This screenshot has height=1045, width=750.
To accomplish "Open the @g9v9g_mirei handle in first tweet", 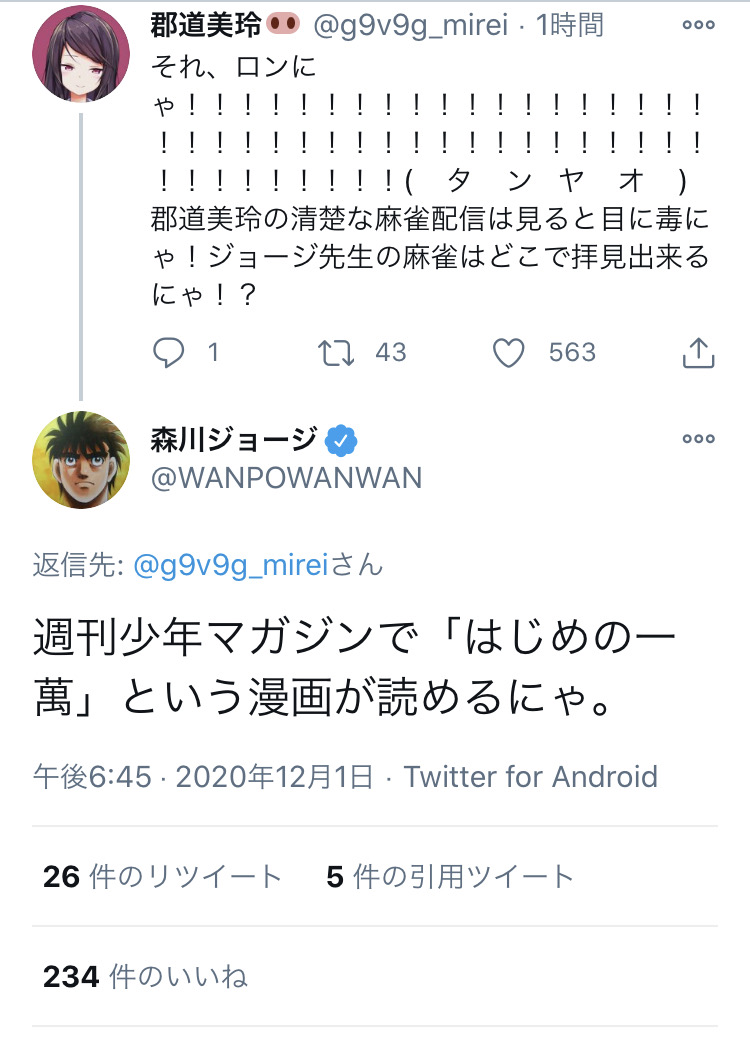I will (410, 25).
